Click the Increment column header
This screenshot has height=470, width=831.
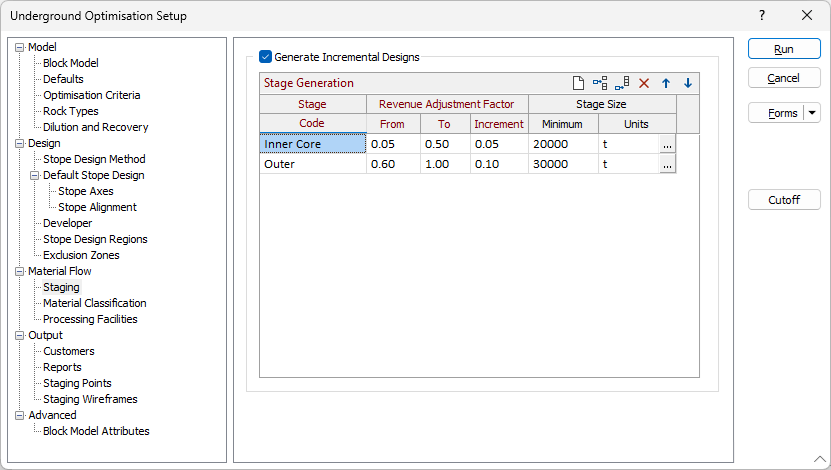click(499, 124)
